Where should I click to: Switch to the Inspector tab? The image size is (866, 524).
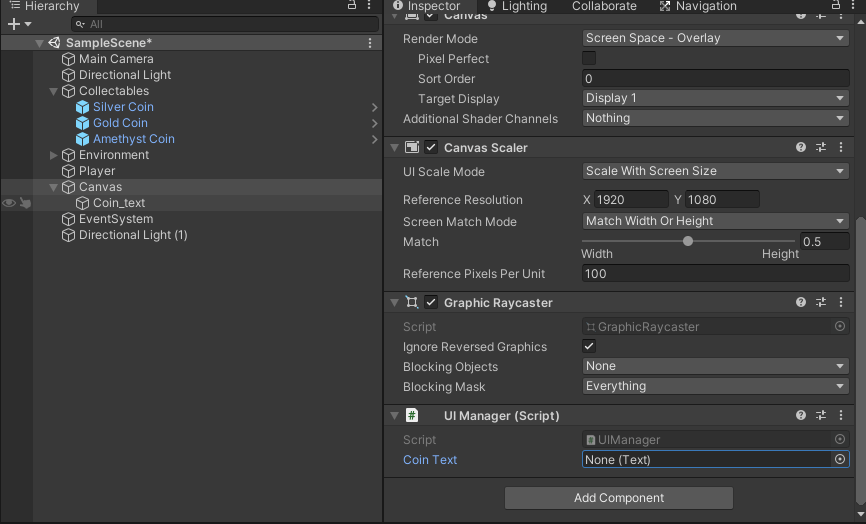(426, 6)
